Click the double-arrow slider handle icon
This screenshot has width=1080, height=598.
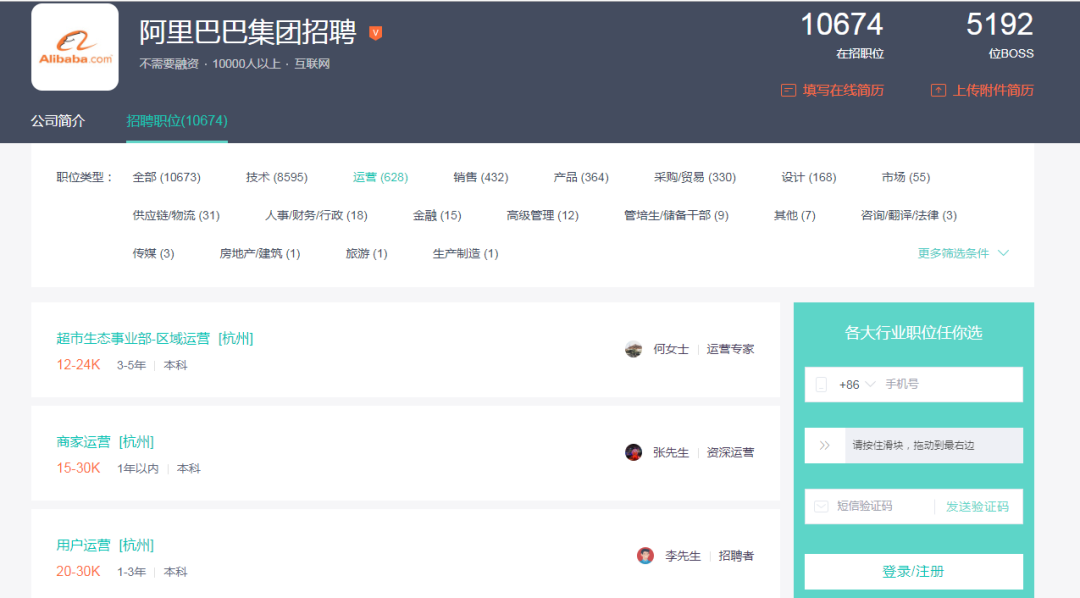824,445
